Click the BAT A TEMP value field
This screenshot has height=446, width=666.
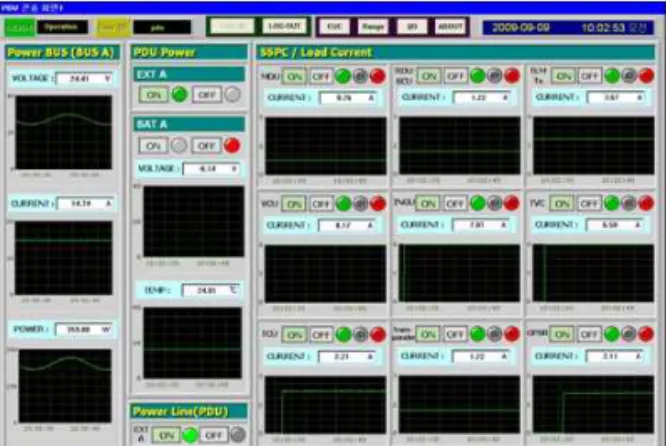pos(211,290)
